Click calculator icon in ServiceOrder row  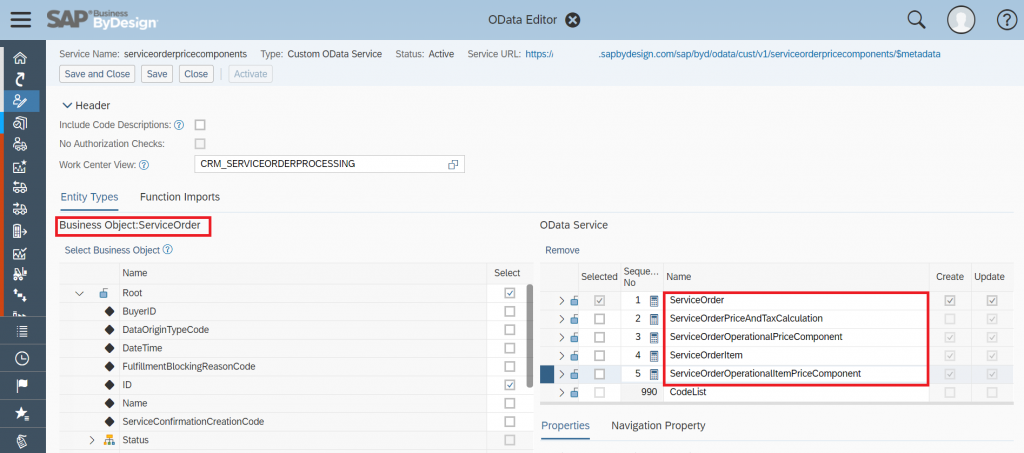pos(654,301)
